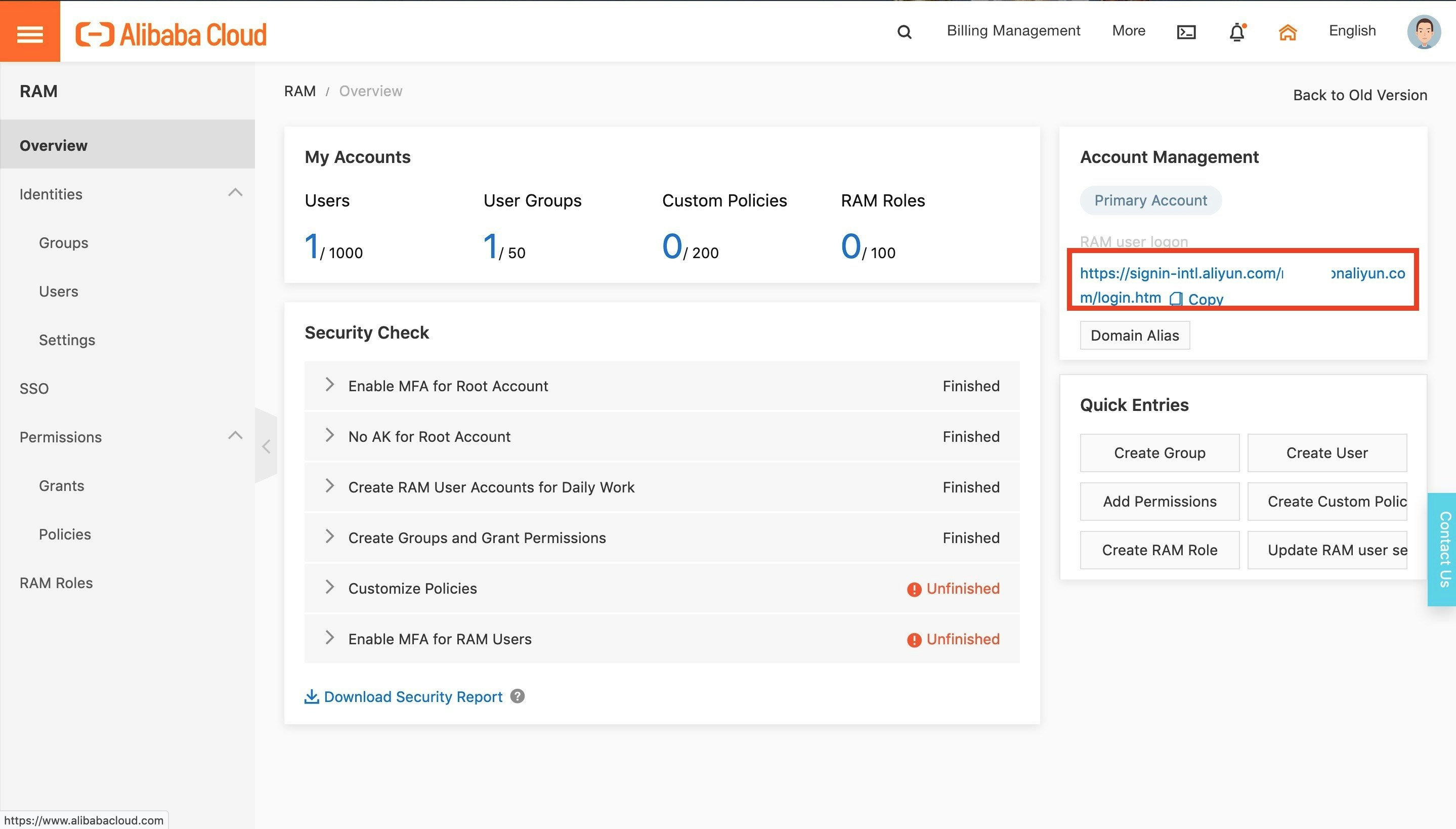Click the Primary Account badge

[x=1150, y=200]
